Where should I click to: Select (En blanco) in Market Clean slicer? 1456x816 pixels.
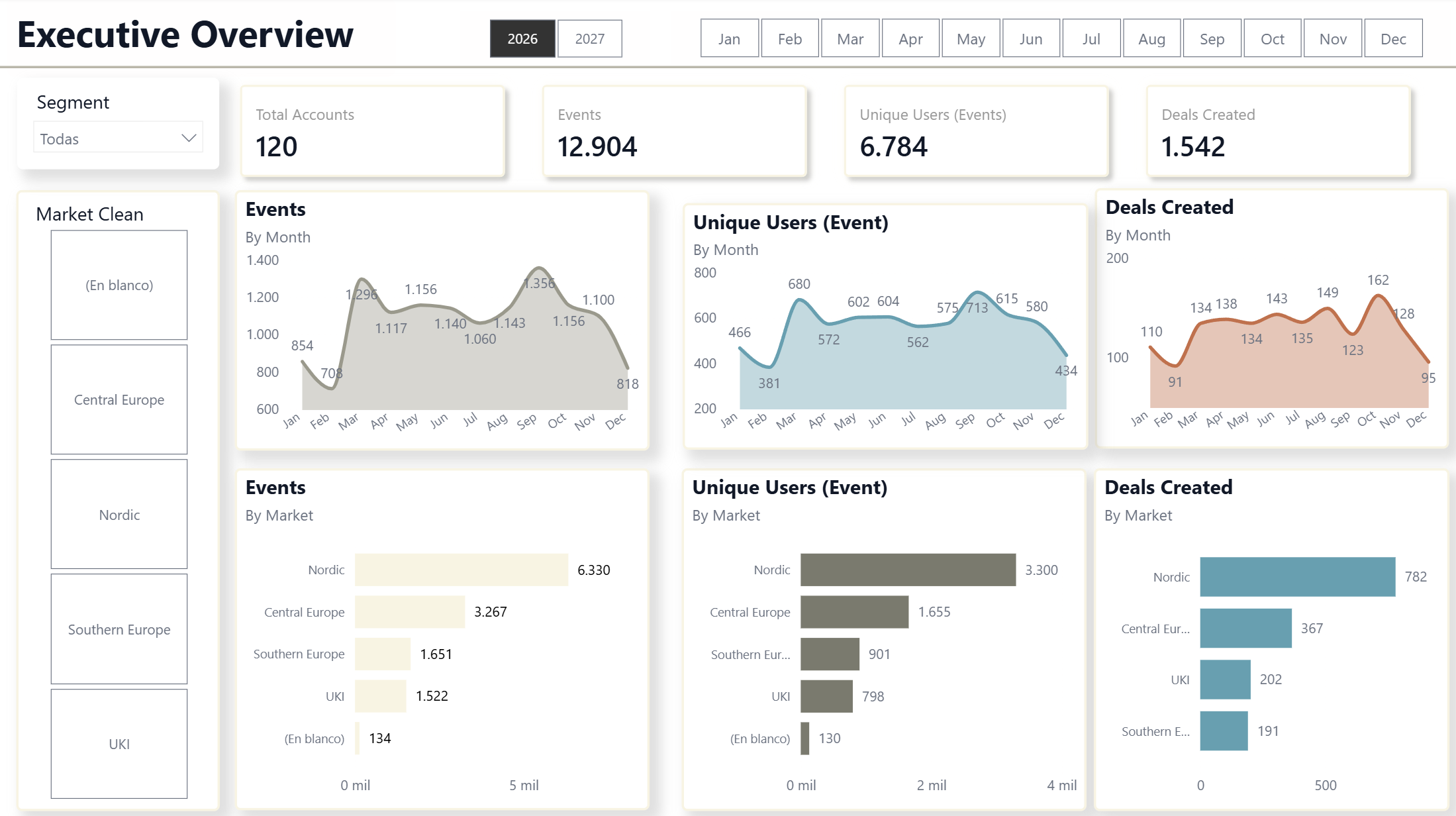coord(119,285)
